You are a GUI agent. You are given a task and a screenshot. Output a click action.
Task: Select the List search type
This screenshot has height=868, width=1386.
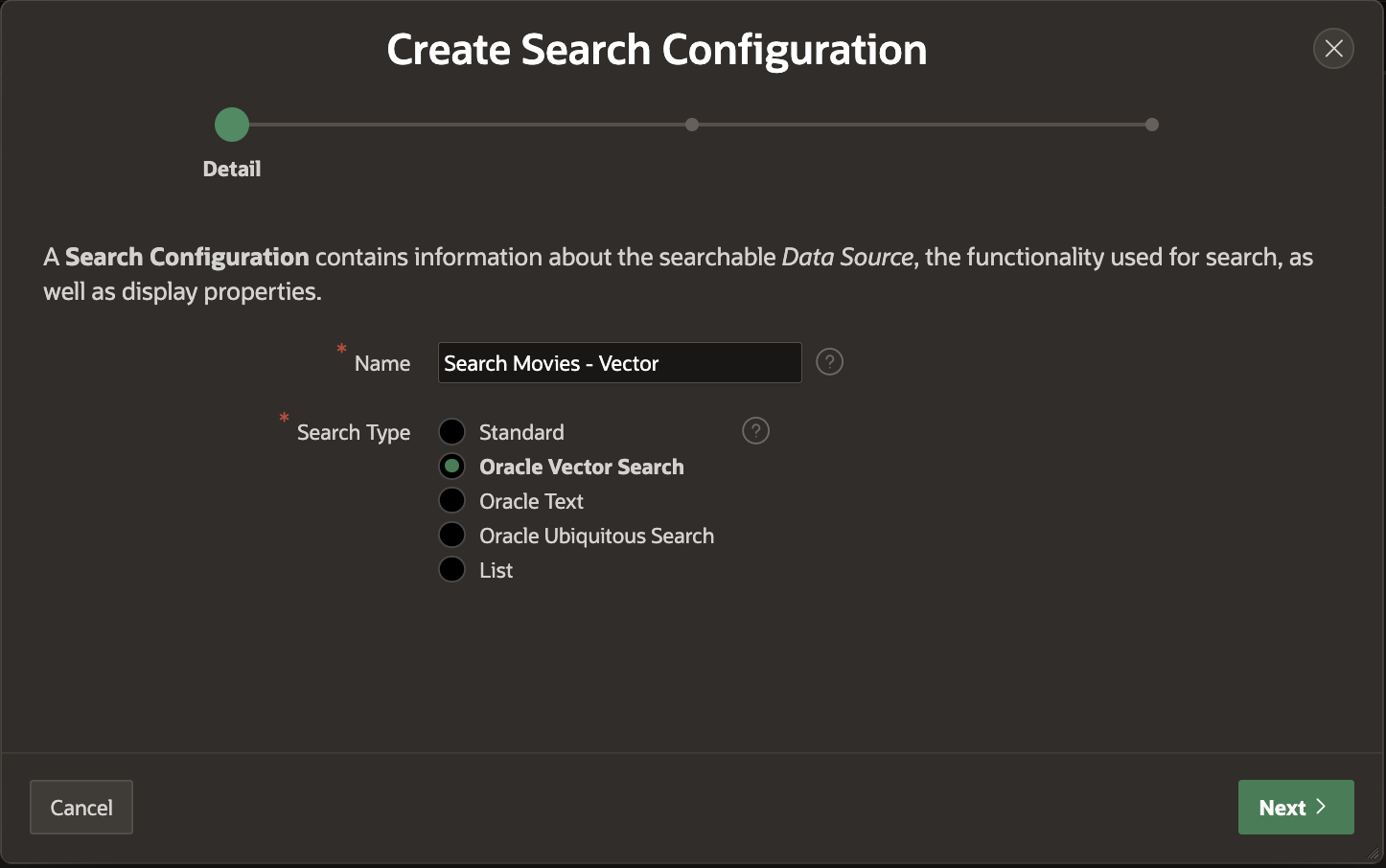[451, 570]
